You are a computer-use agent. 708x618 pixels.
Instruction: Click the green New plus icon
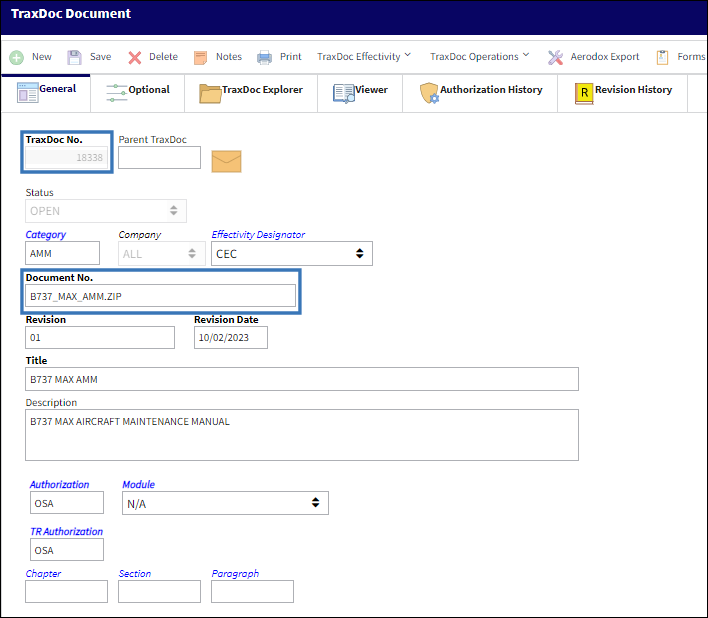17,58
